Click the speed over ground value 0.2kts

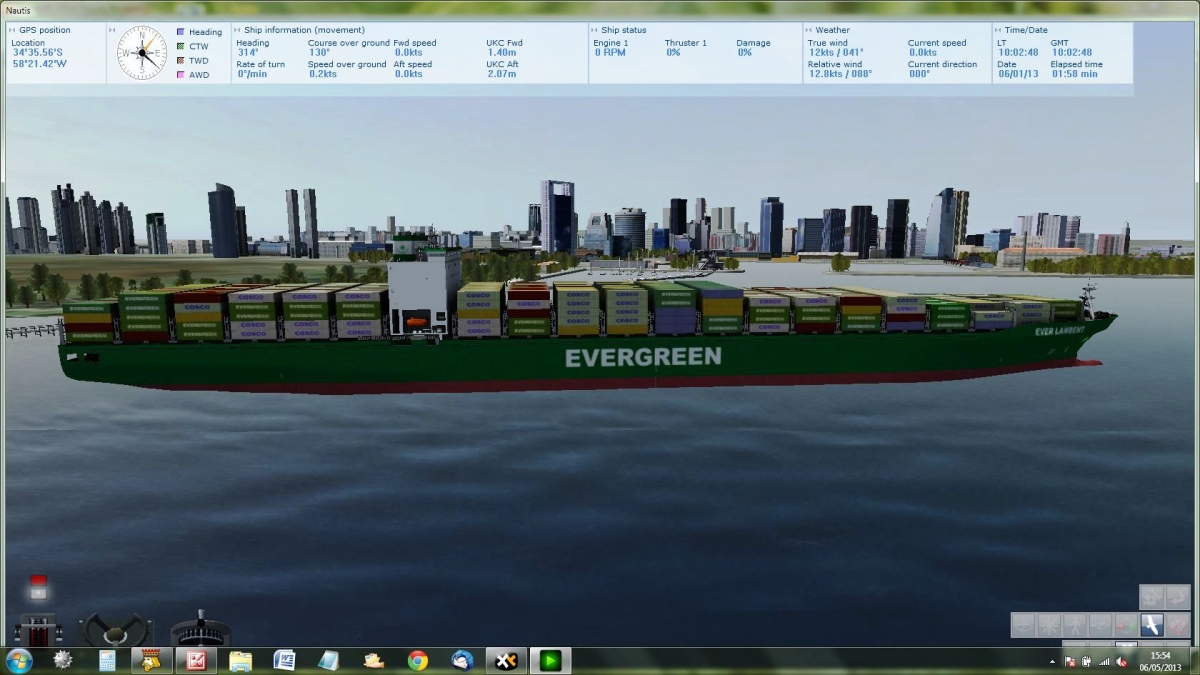pos(323,74)
